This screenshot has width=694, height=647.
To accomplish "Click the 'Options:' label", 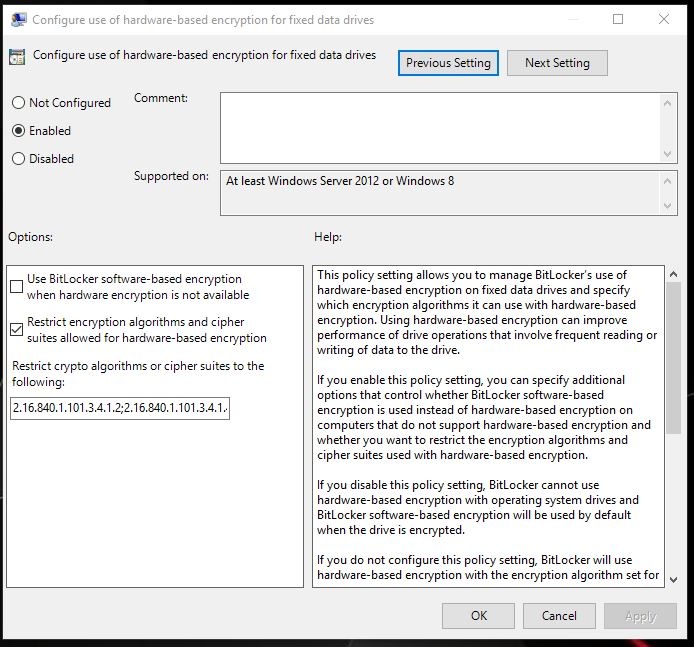I will tap(31, 237).
